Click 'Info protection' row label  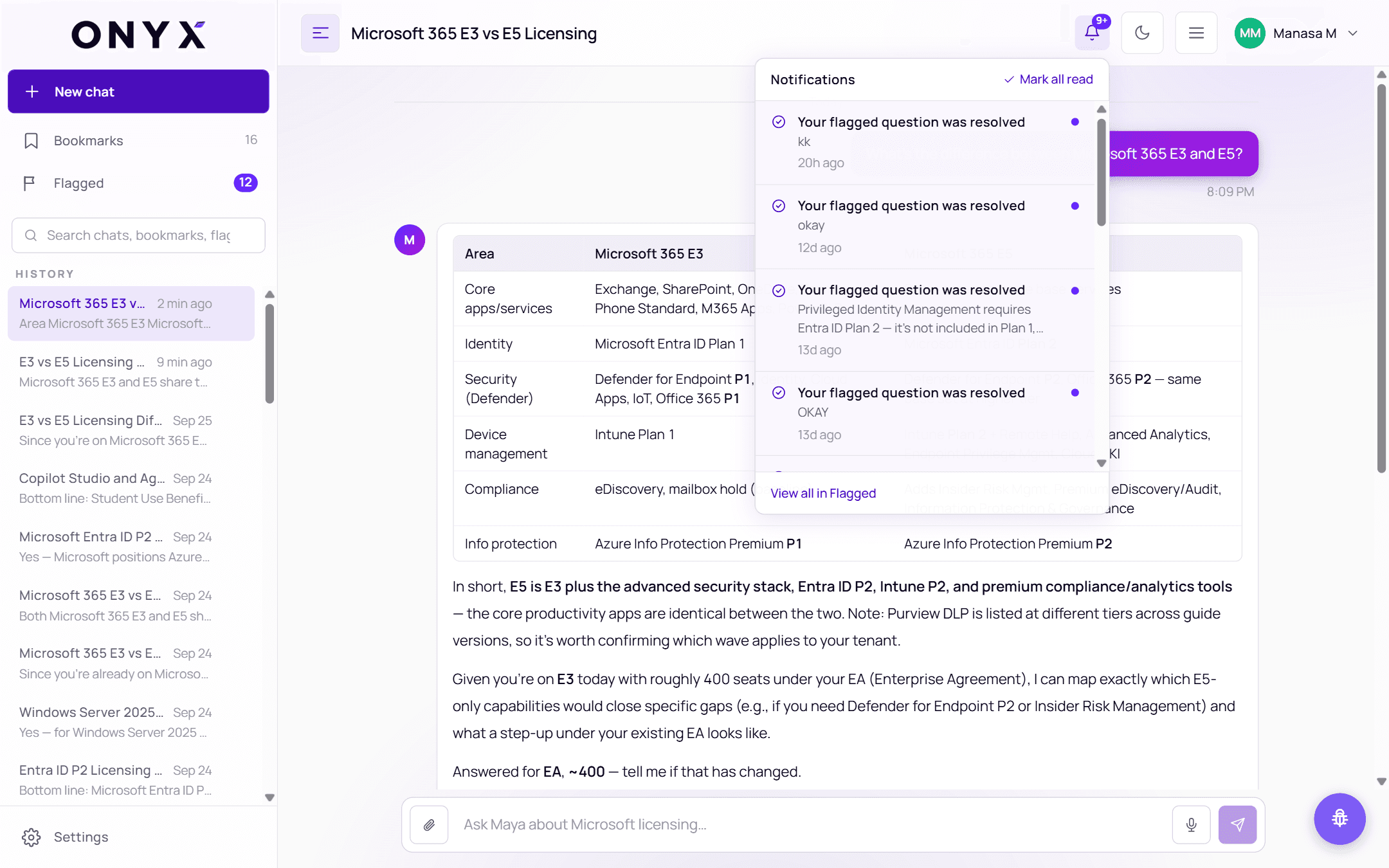(511, 544)
